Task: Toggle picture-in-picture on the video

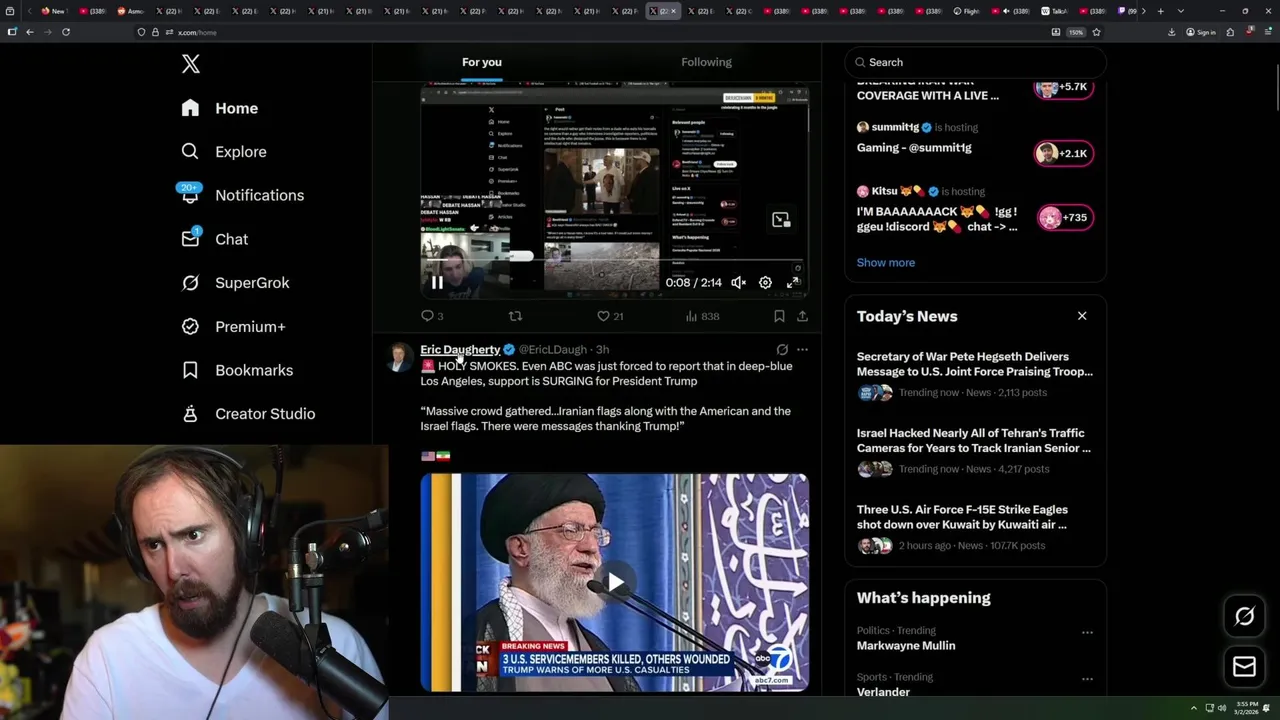Action: [x=781, y=220]
